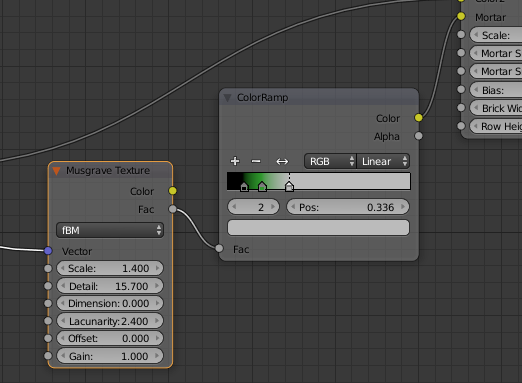Click the Musgrave Scale input socket

pos(48,268)
